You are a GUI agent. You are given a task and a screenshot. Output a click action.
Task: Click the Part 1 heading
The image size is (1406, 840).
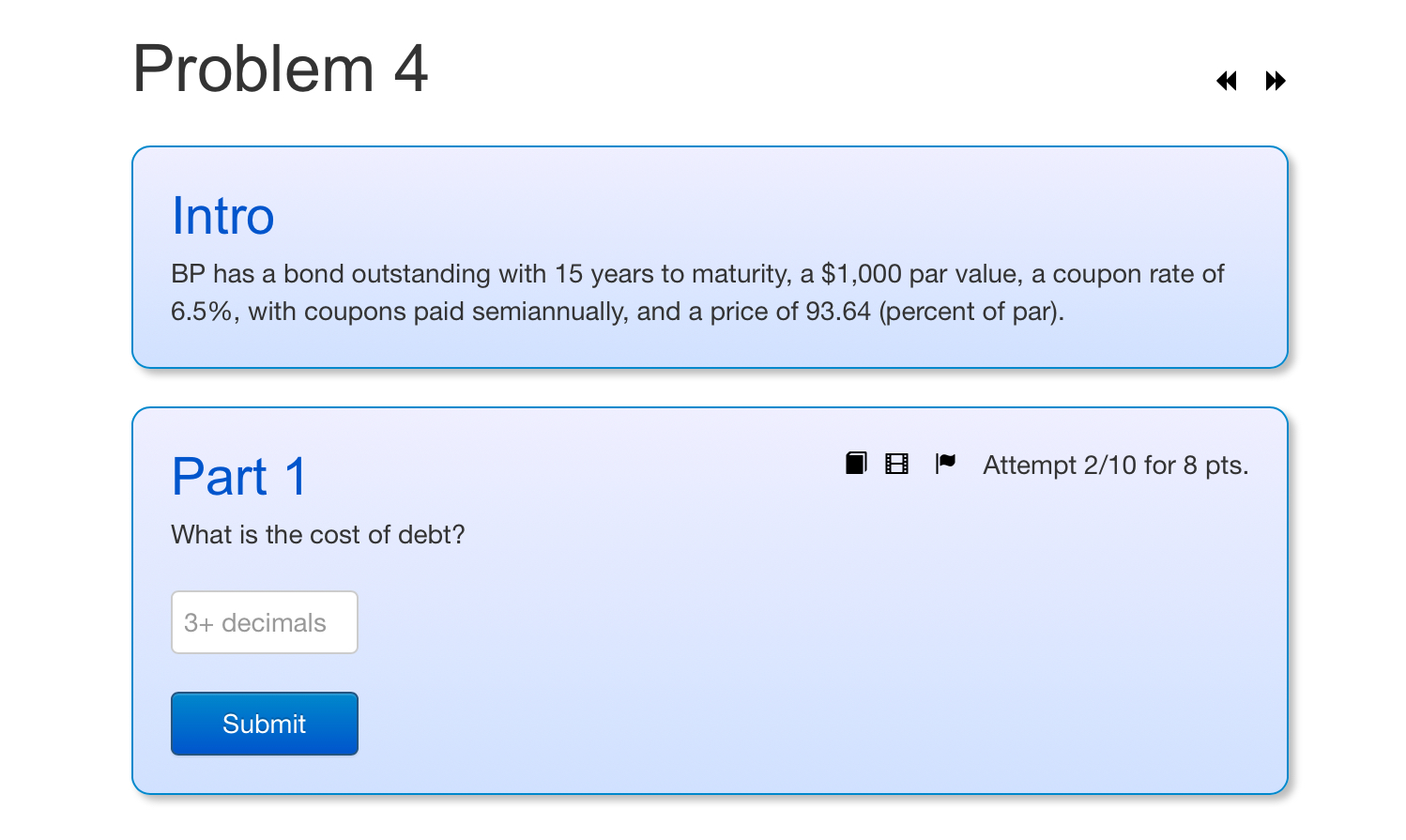point(238,477)
